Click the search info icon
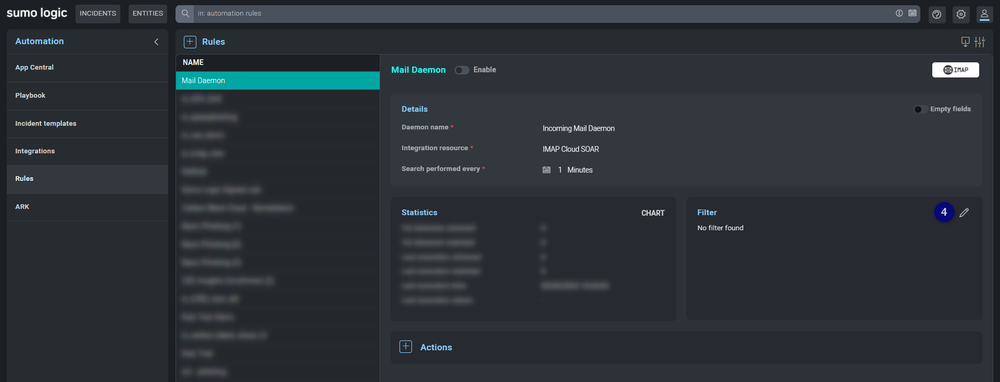The image size is (1000, 382). [x=899, y=13]
